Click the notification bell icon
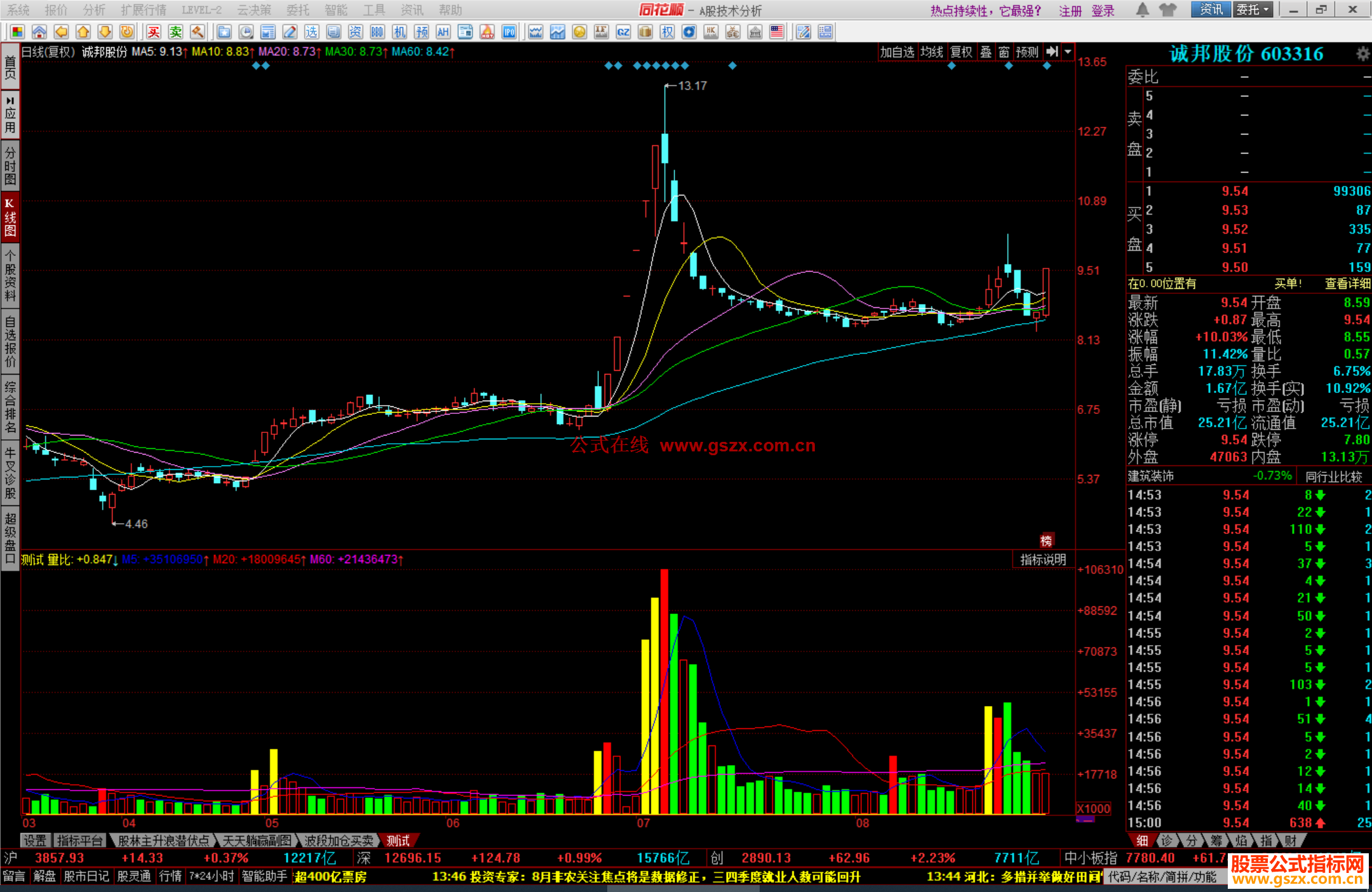This screenshot has width=1372, height=892. point(1142,10)
